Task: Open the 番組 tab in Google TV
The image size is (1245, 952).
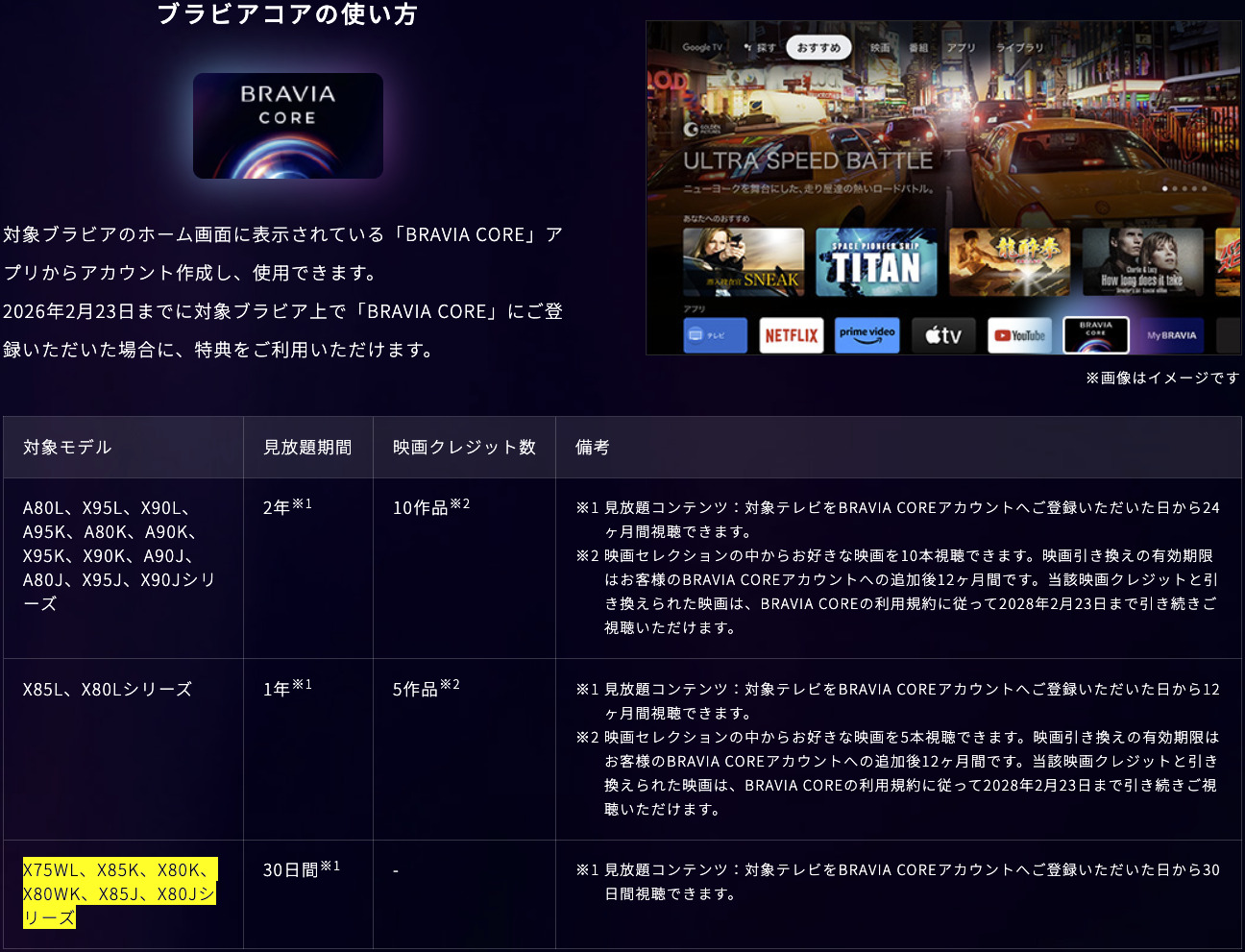Action: [x=918, y=47]
